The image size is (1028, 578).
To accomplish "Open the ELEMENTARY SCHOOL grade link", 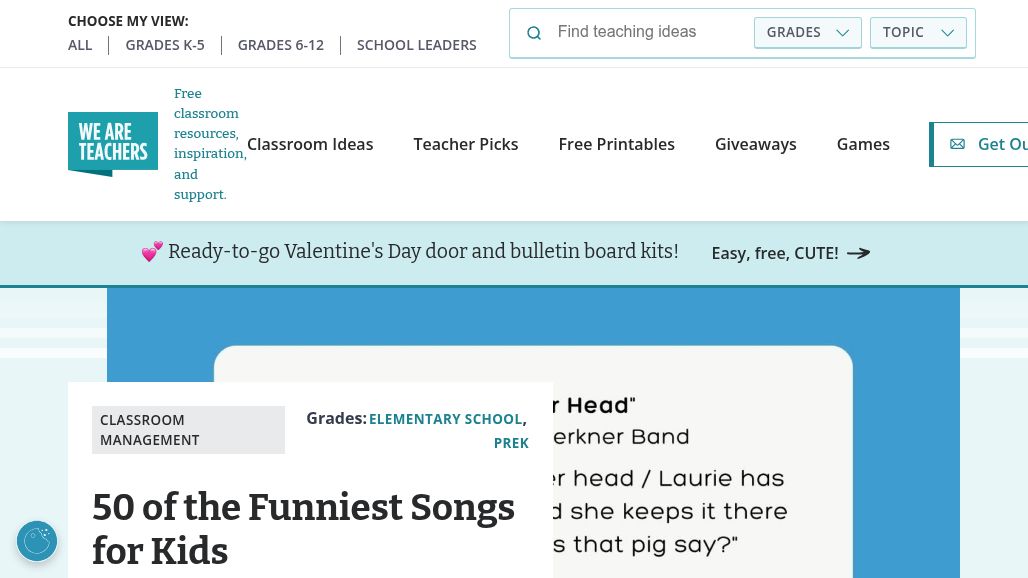I will pos(445,419).
